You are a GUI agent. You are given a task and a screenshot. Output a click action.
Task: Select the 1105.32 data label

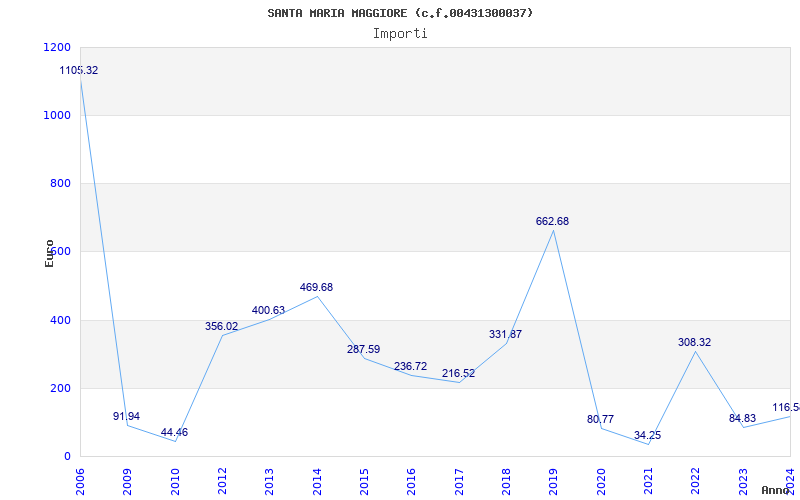point(79,70)
